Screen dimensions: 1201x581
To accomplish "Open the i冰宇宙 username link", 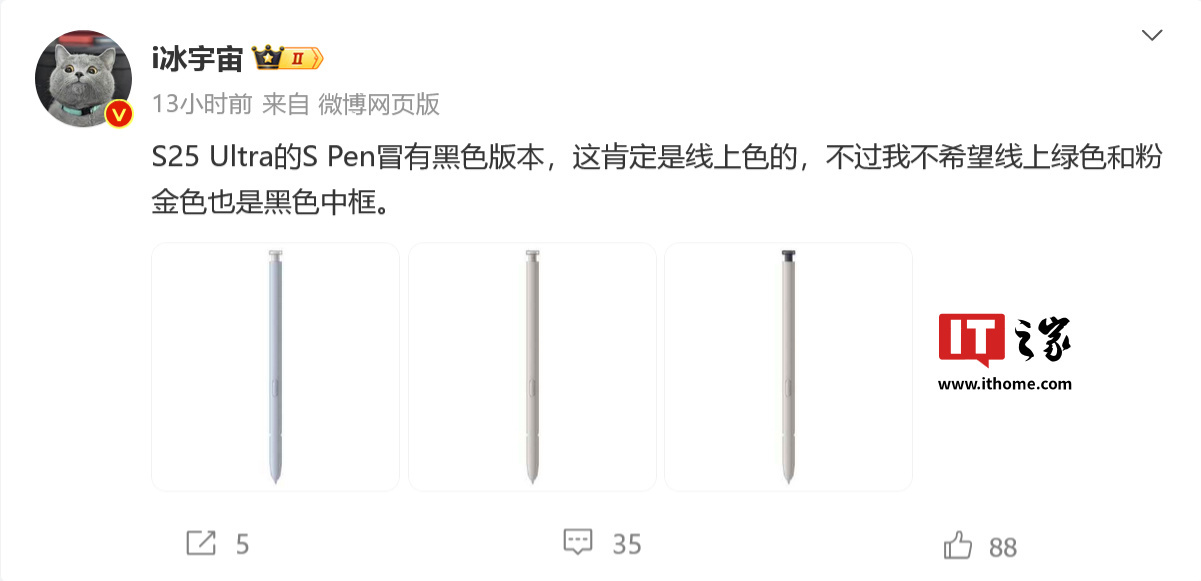I will (197, 58).
